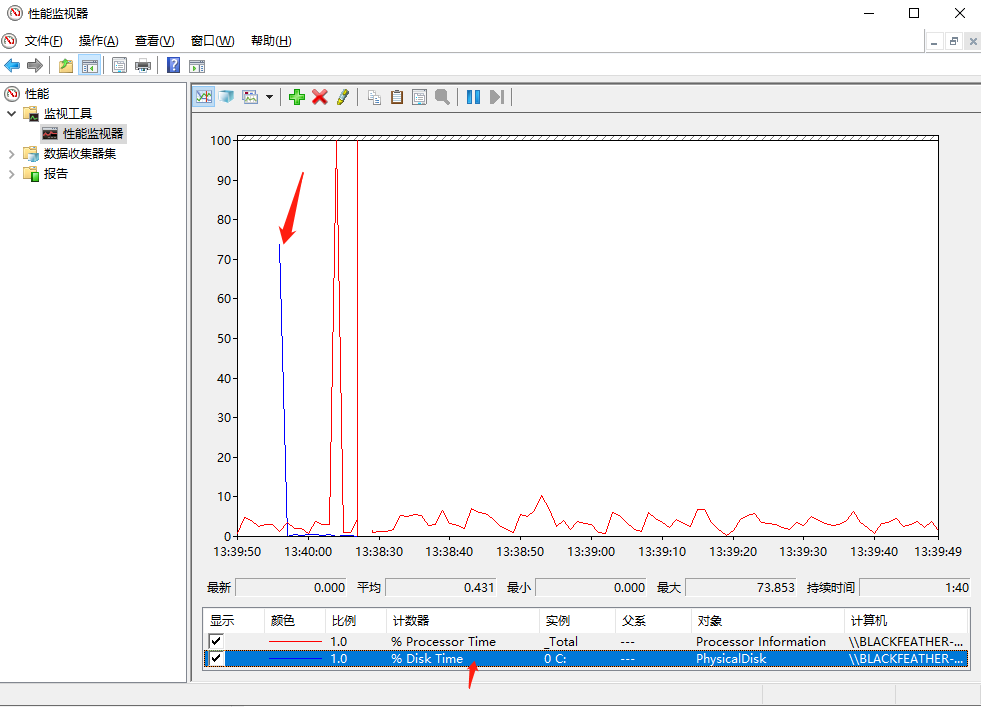Collapse the 监视工具 tree node

(11, 114)
